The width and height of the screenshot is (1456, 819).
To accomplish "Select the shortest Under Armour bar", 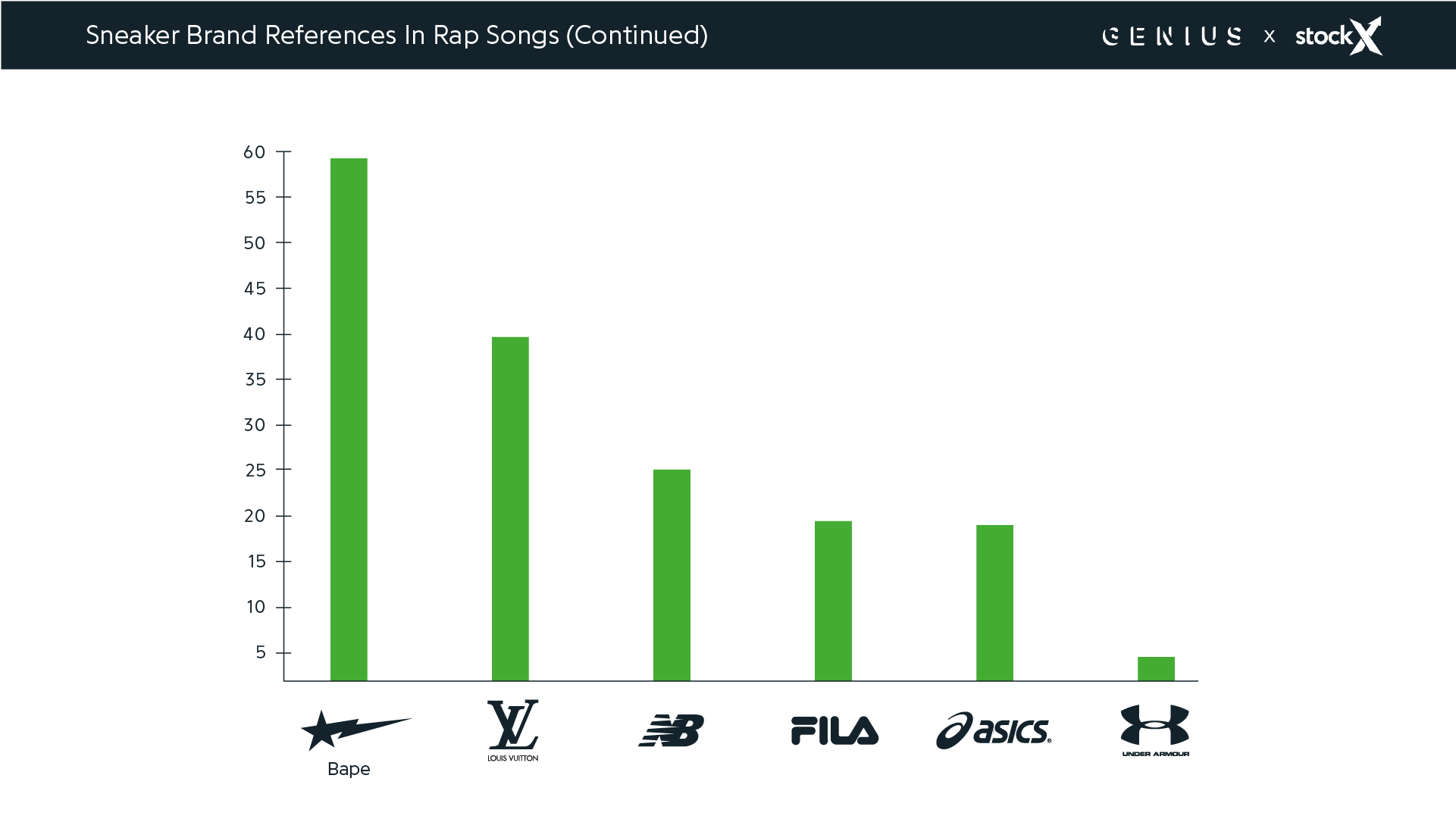I will [x=1156, y=669].
